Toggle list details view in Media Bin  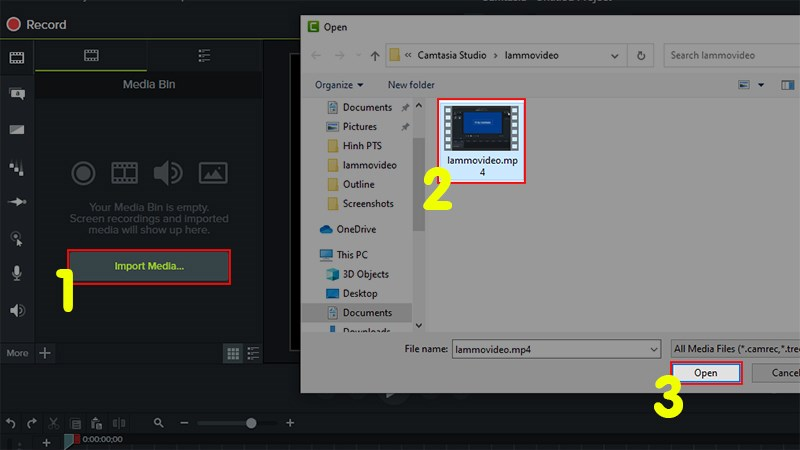253,353
